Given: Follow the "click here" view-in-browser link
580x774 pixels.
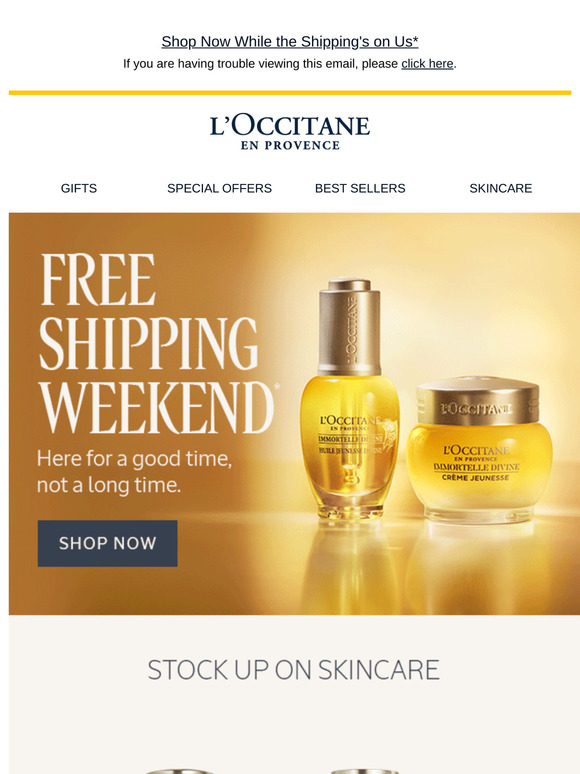Looking at the screenshot, I should [427, 64].
